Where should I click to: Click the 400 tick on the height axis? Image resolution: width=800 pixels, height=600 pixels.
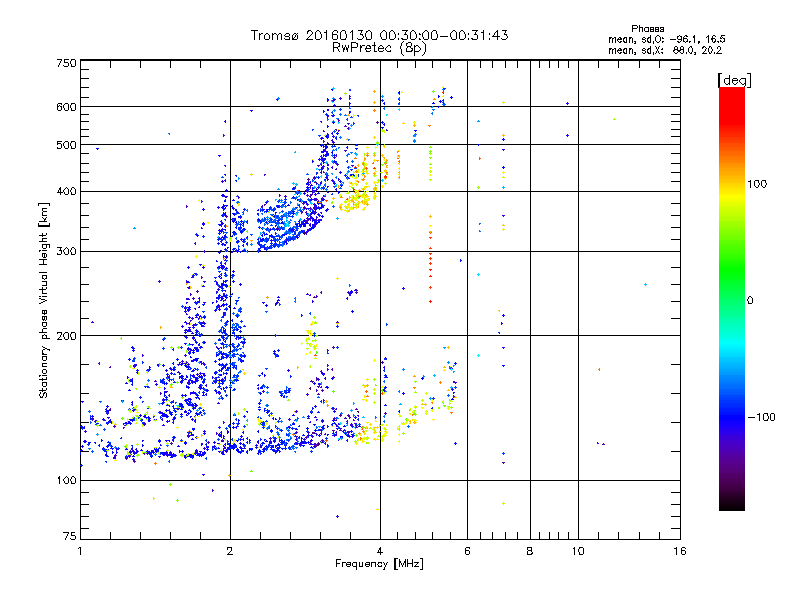pyautogui.click(x=66, y=191)
